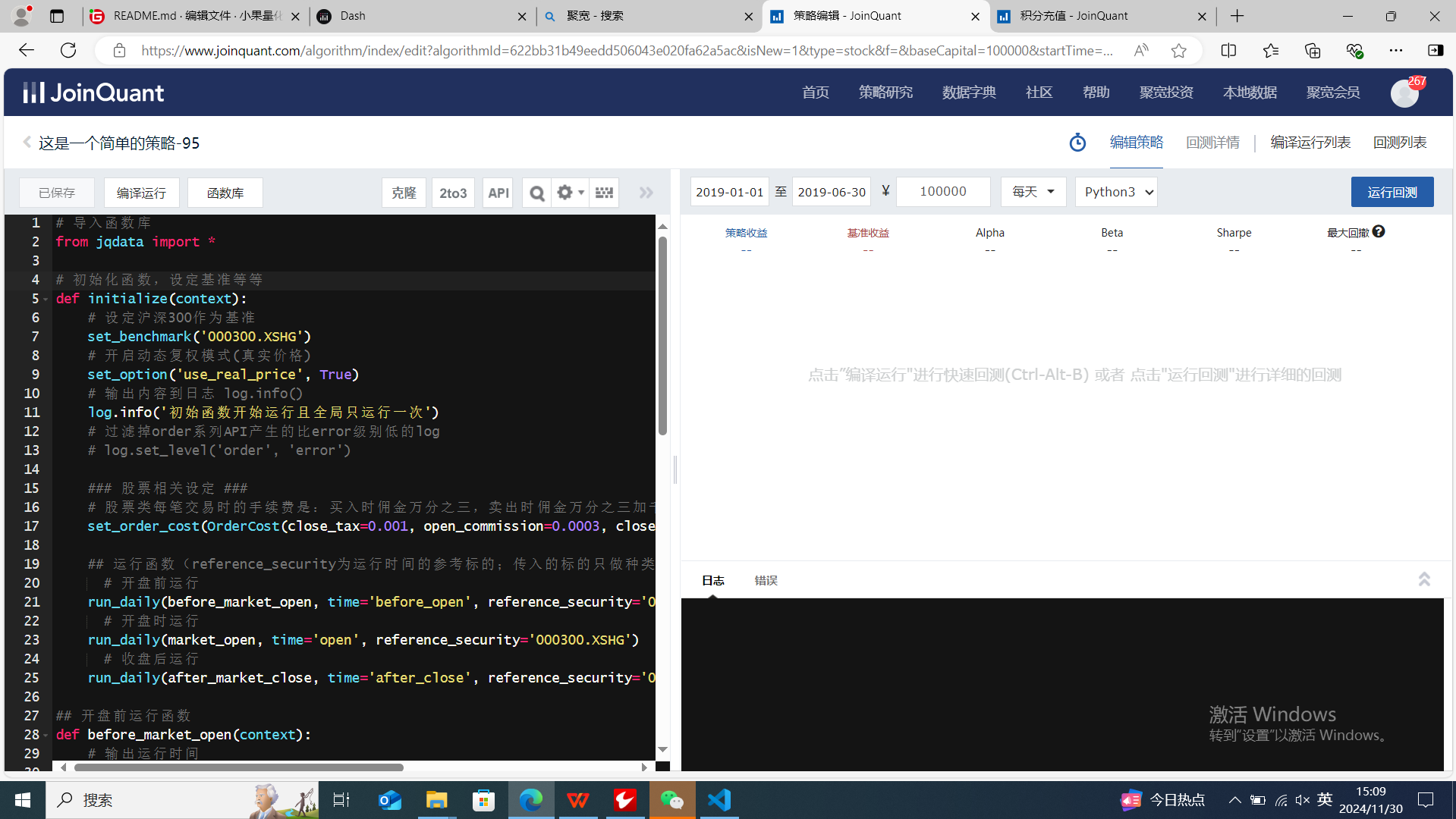Switch to 编译运行列表 tab
This screenshot has width=1456, height=819.
1310,143
